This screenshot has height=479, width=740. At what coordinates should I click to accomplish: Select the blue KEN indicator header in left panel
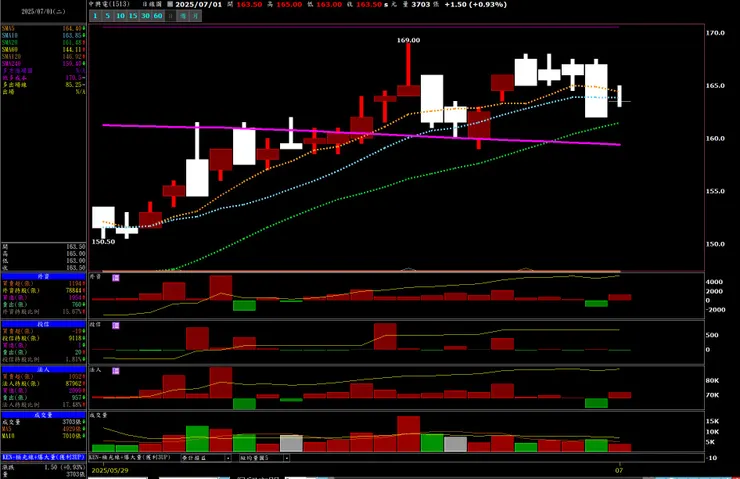coord(43,457)
